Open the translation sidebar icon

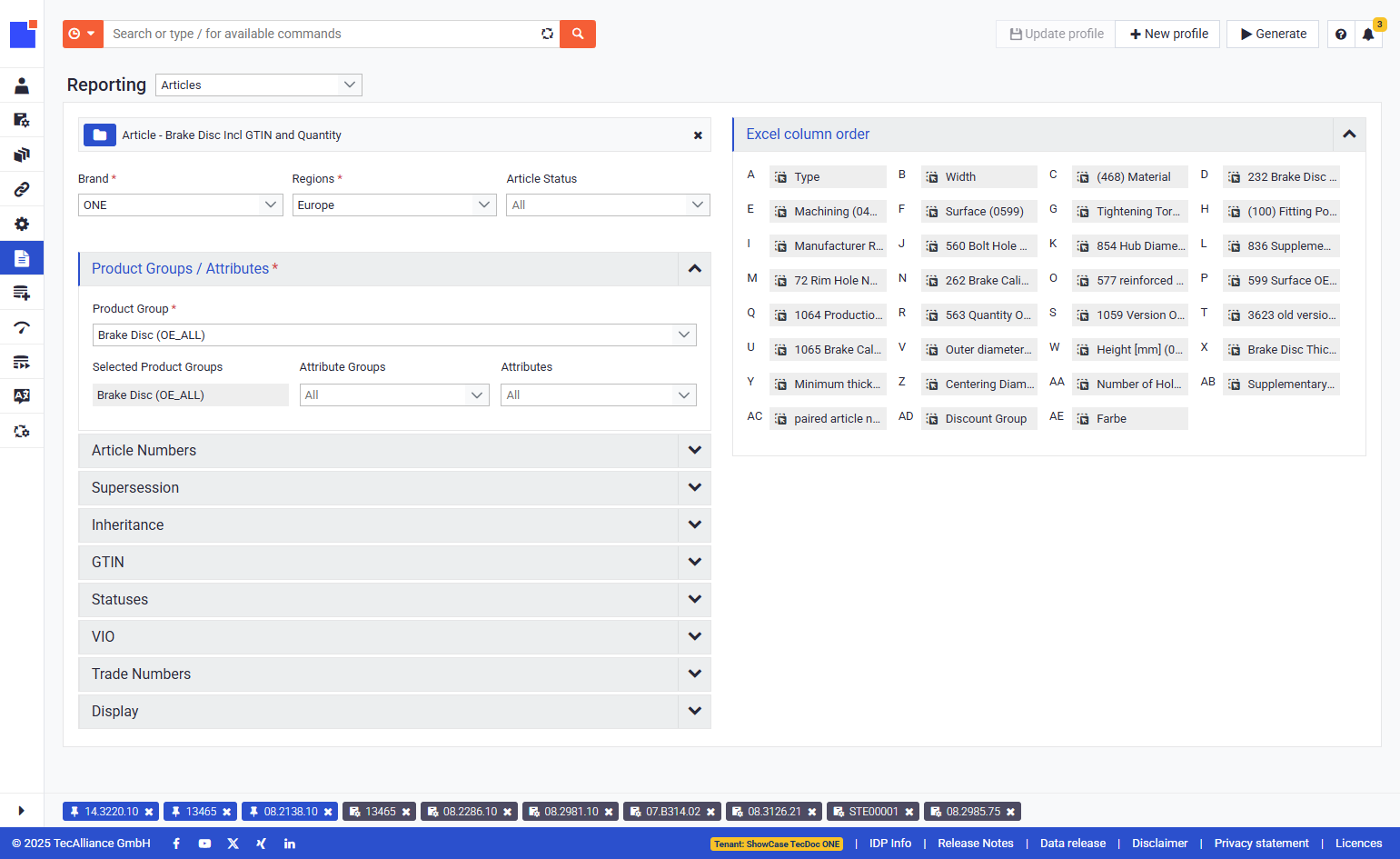(x=22, y=396)
